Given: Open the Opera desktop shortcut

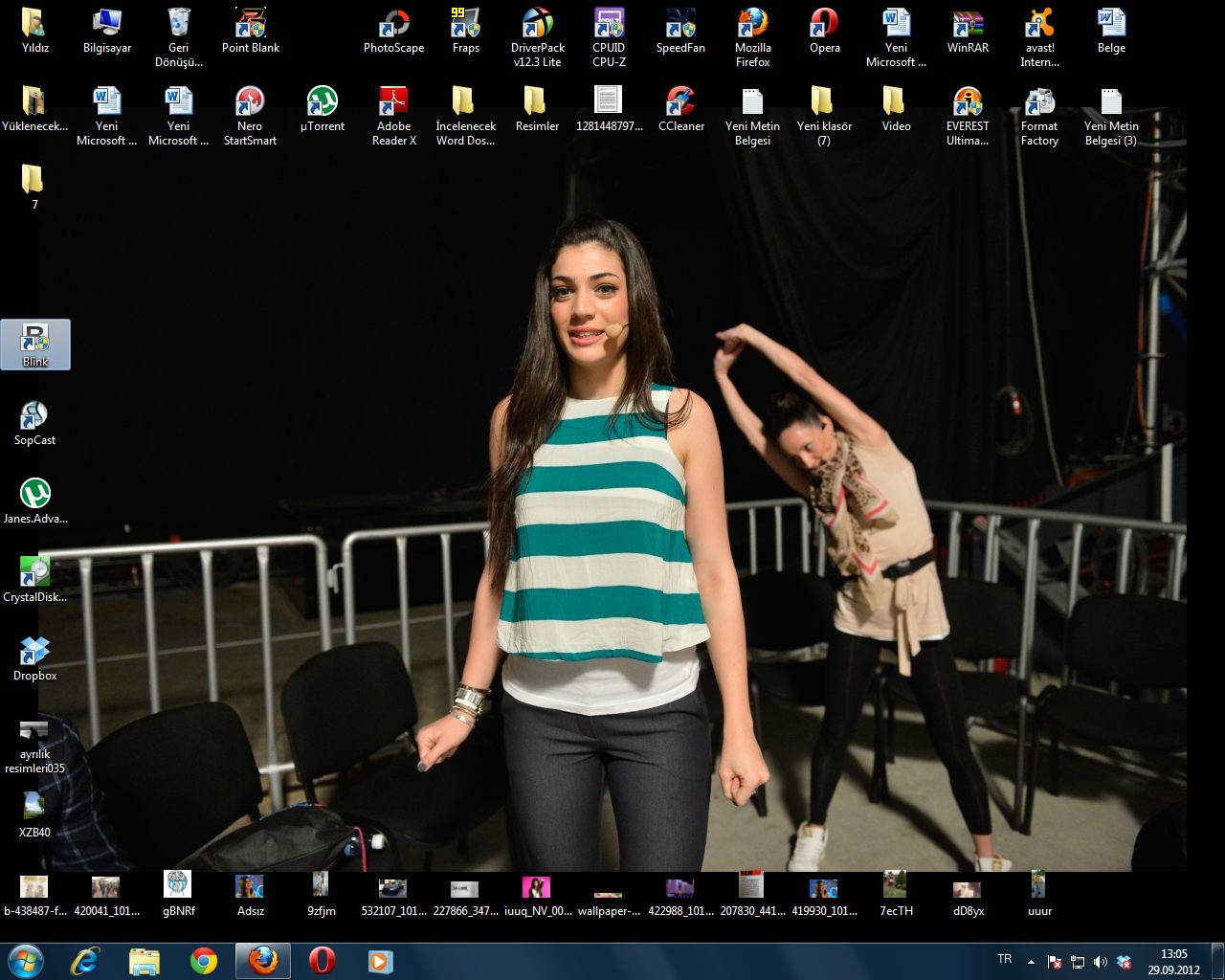Looking at the screenshot, I should click(x=824, y=30).
